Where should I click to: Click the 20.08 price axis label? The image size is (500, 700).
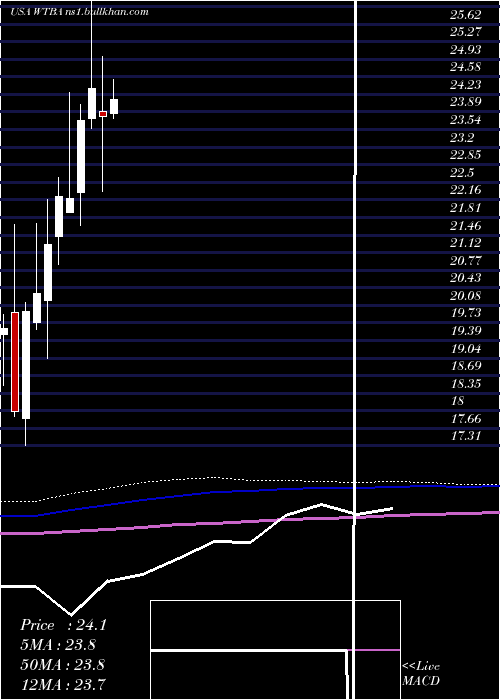click(x=466, y=296)
